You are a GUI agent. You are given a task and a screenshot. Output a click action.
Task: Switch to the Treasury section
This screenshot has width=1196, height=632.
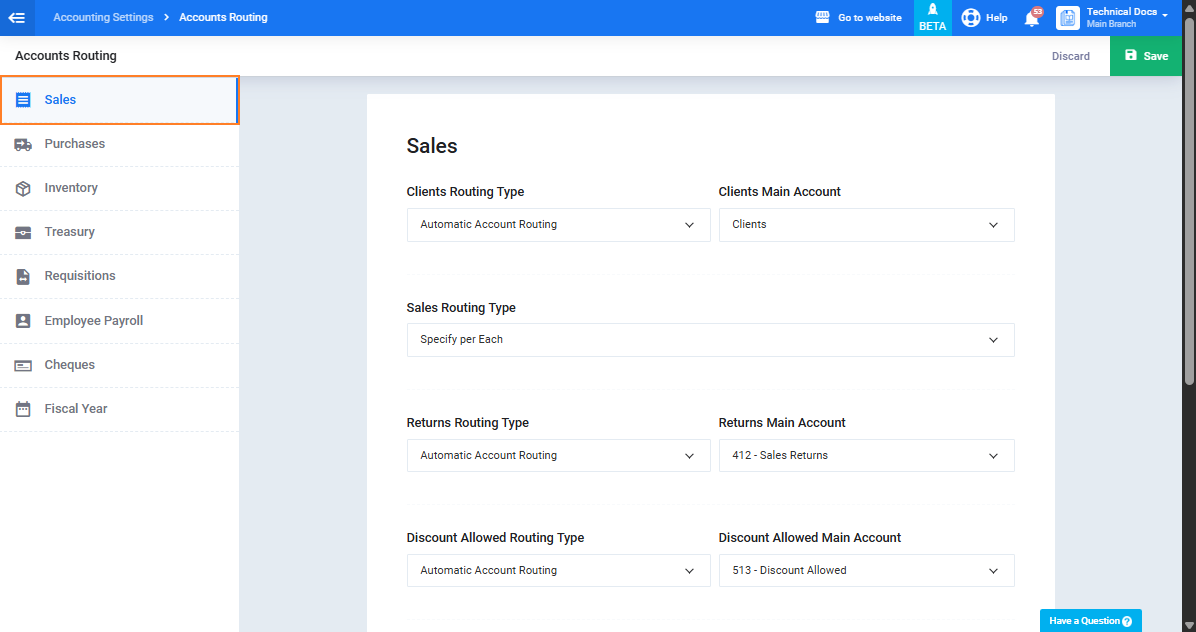coord(120,233)
